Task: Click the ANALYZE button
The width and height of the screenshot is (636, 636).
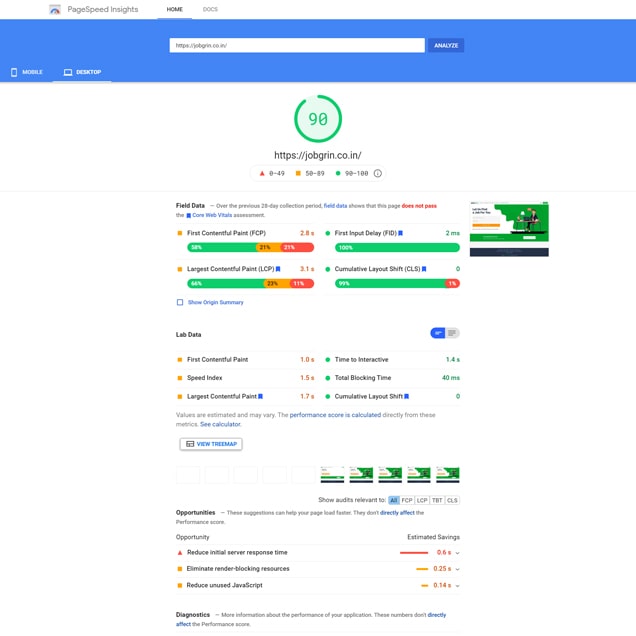Action: point(446,45)
